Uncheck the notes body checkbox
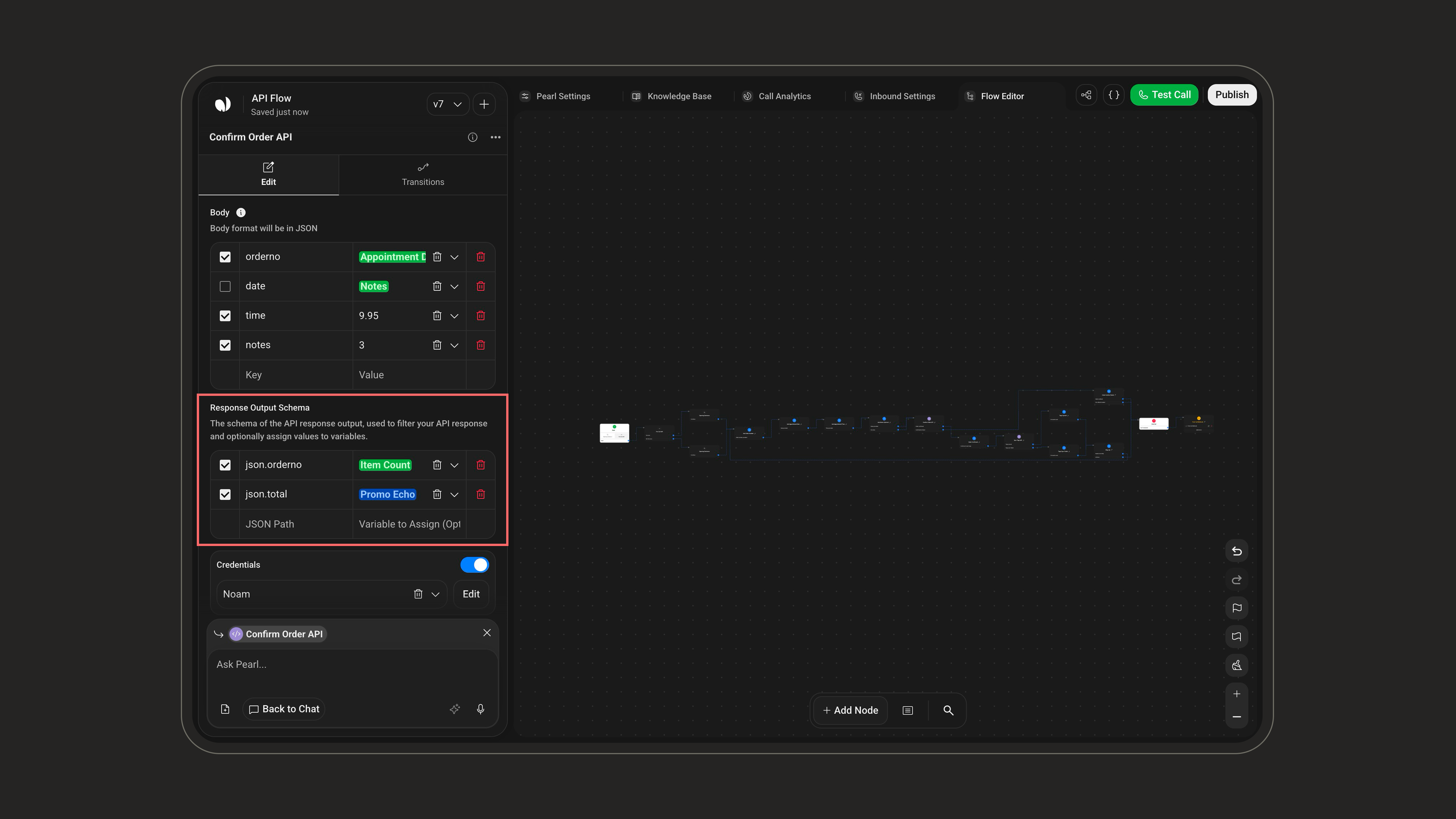This screenshot has height=819, width=1456. 225,345
